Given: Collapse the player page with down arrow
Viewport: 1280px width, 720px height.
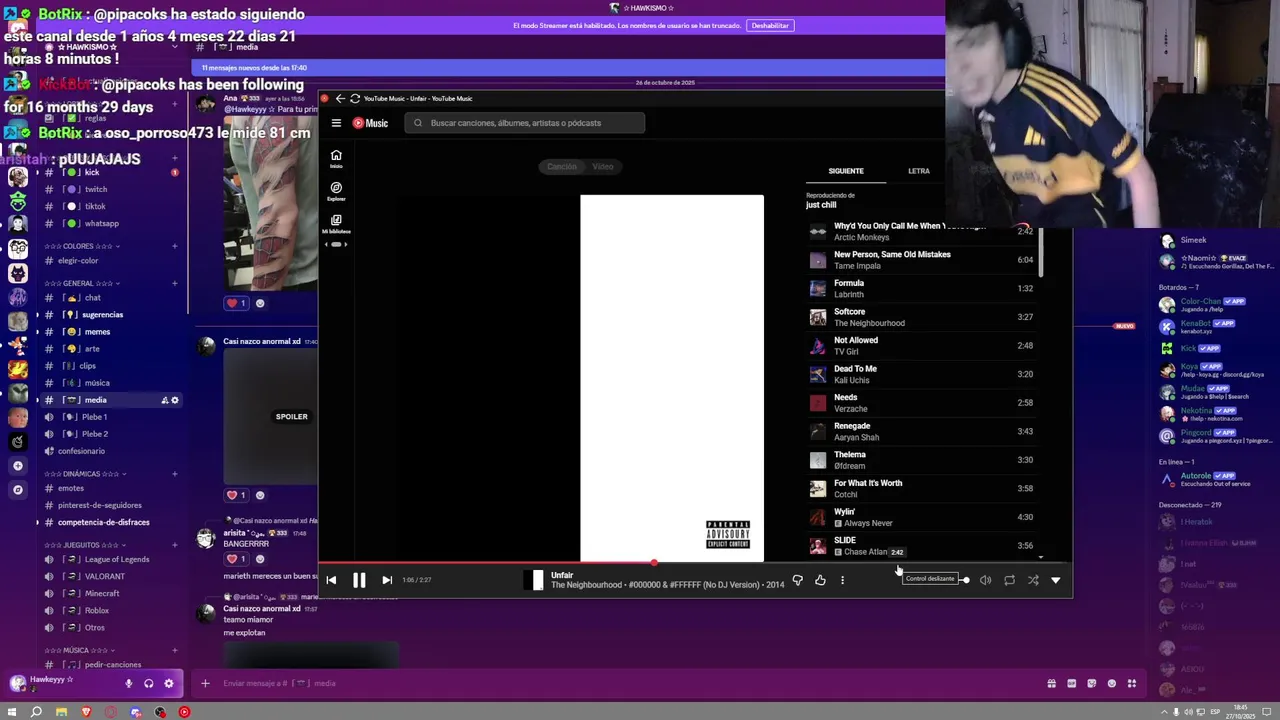Looking at the screenshot, I should pos(1055,580).
